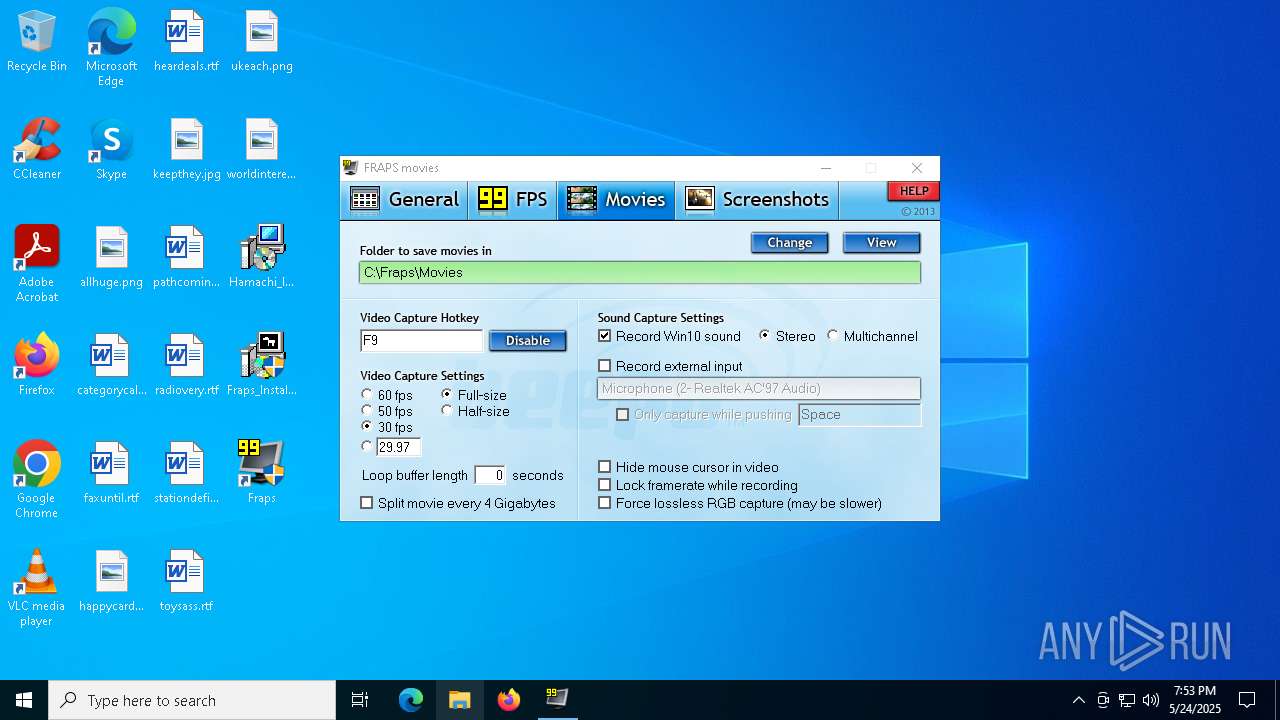Click the Change folder button
1280x720 pixels.
(x=790, y=243)
